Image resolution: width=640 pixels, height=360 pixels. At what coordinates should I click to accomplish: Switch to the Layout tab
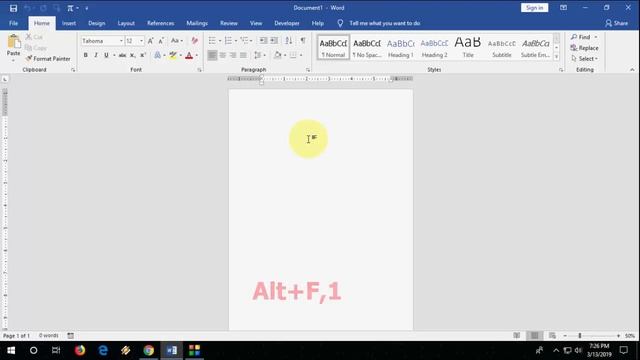point(126,23)
